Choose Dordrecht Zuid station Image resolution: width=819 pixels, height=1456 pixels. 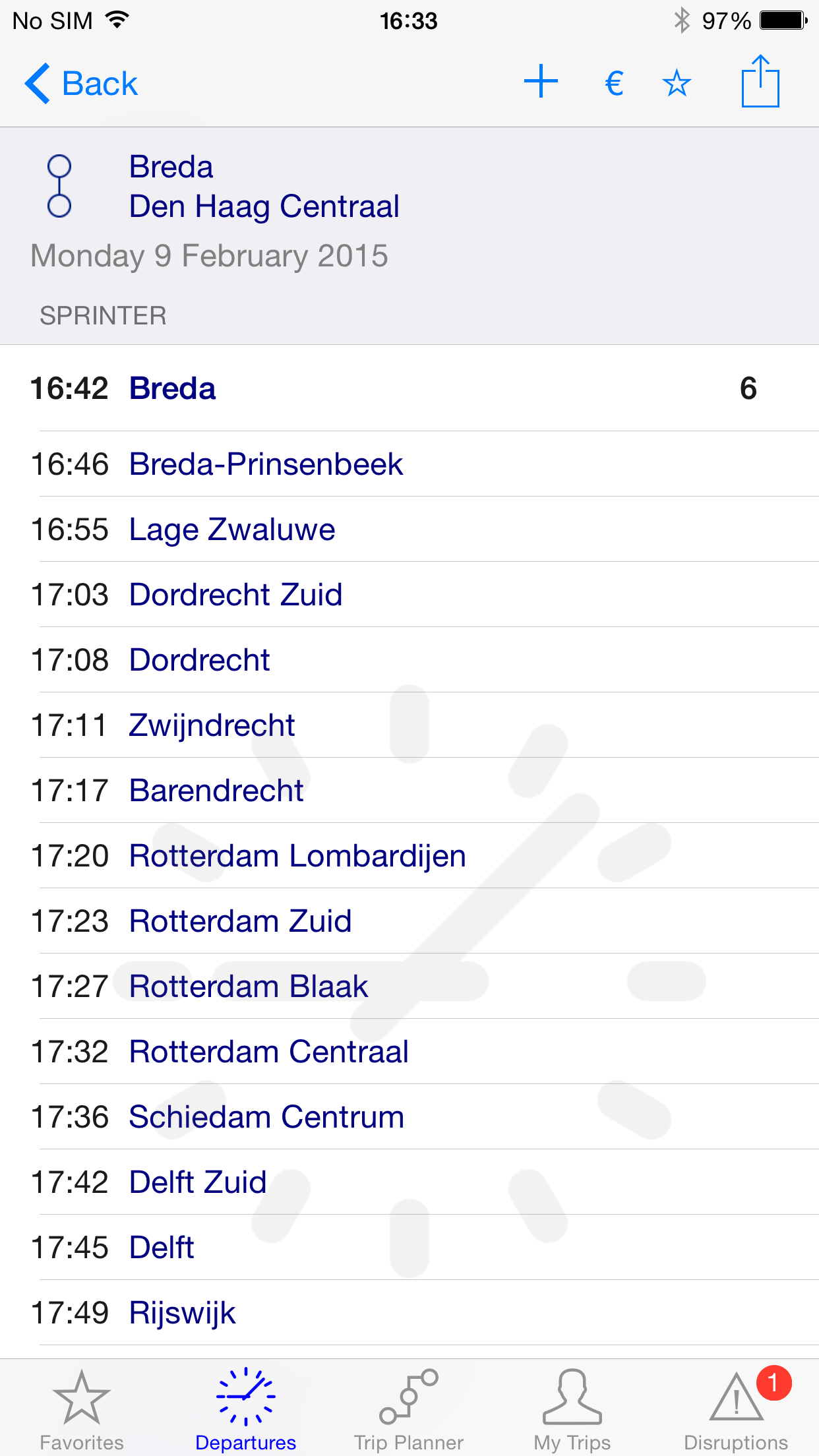(409, 595)
